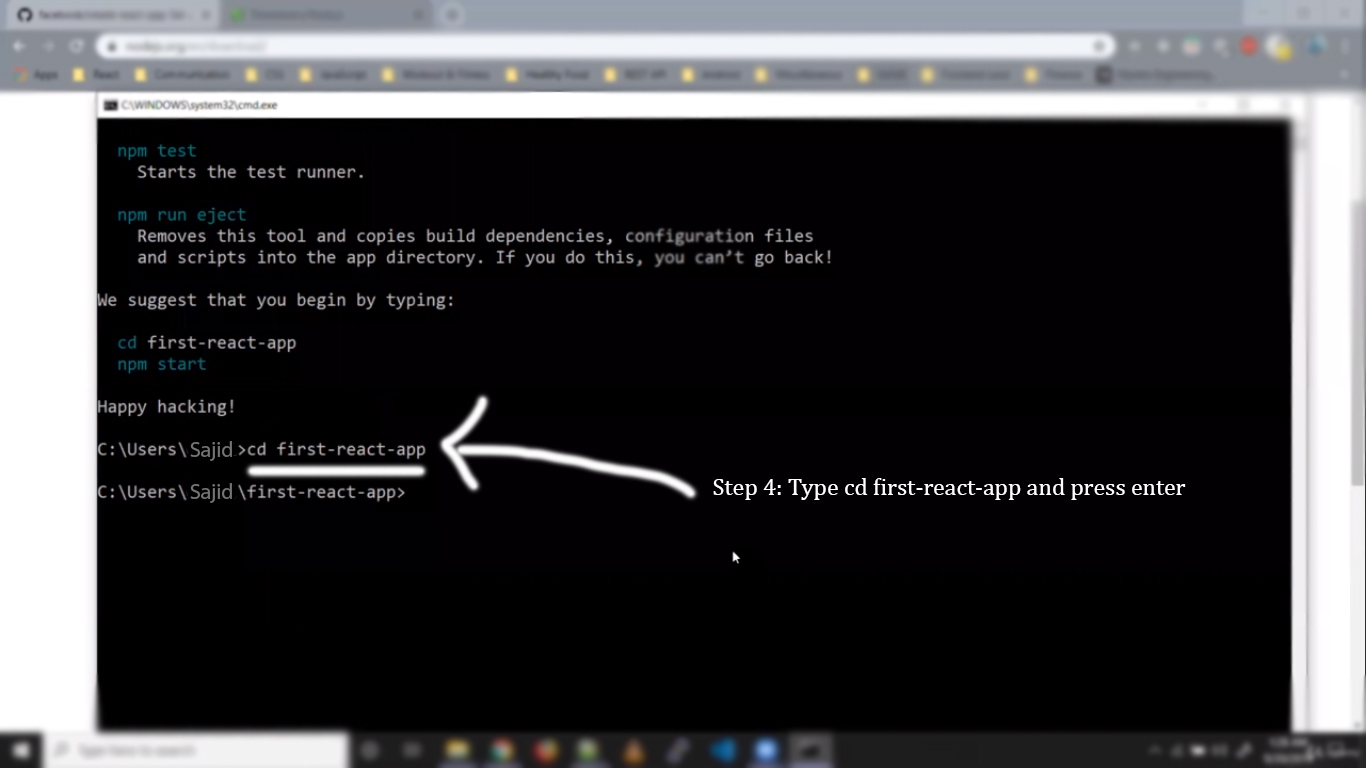Viewport: 1366px width, 768px height.
Task: Open Cortana from the taskbar
Action: pyautogui.click(x=369, y=750)
